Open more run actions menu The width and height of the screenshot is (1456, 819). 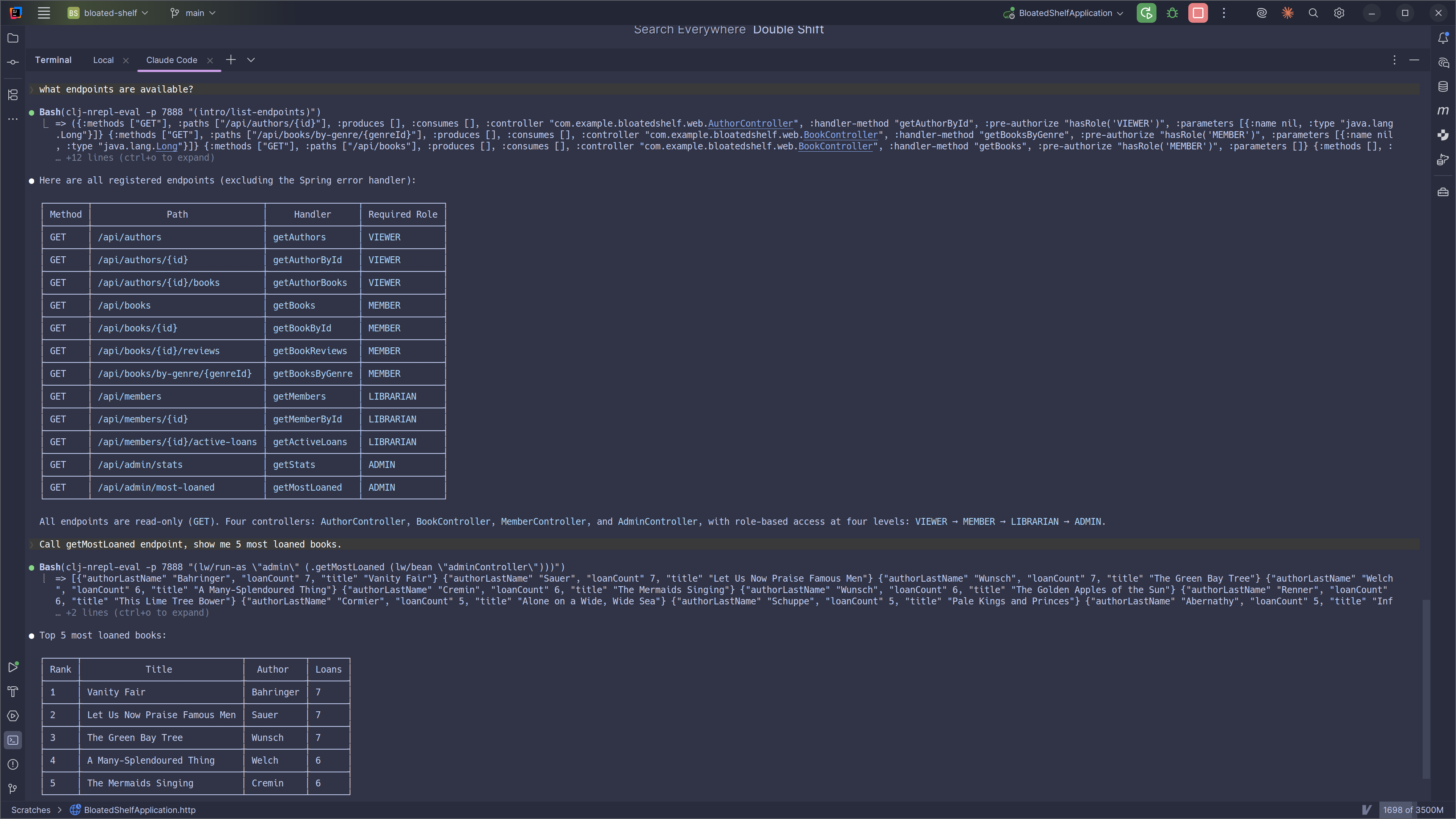pyautogui.click(x=1224, y=13)
